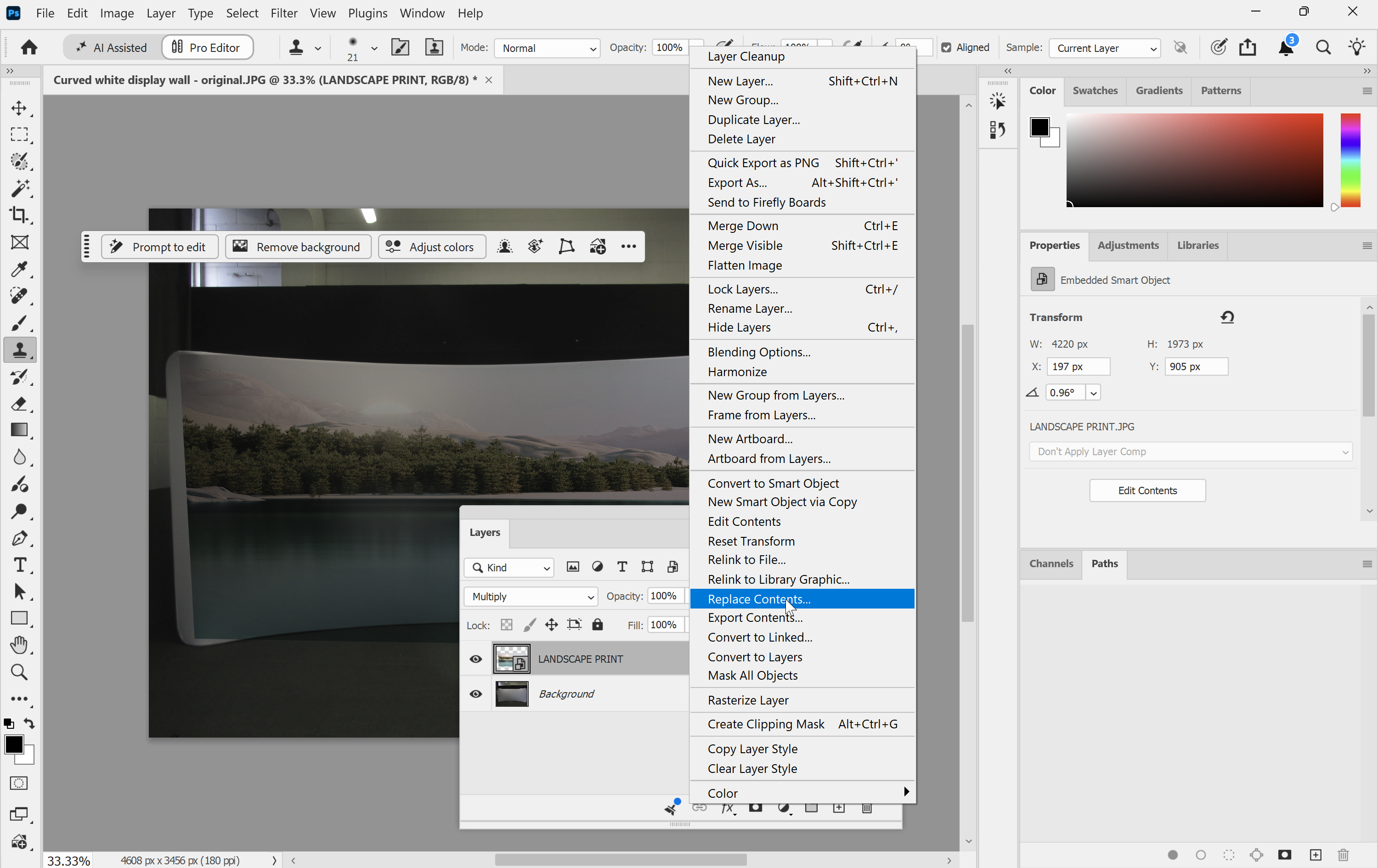This screenshot has height=868, width=1378.
Task: Select the Eraser tool
Action: tap(19, 404)
